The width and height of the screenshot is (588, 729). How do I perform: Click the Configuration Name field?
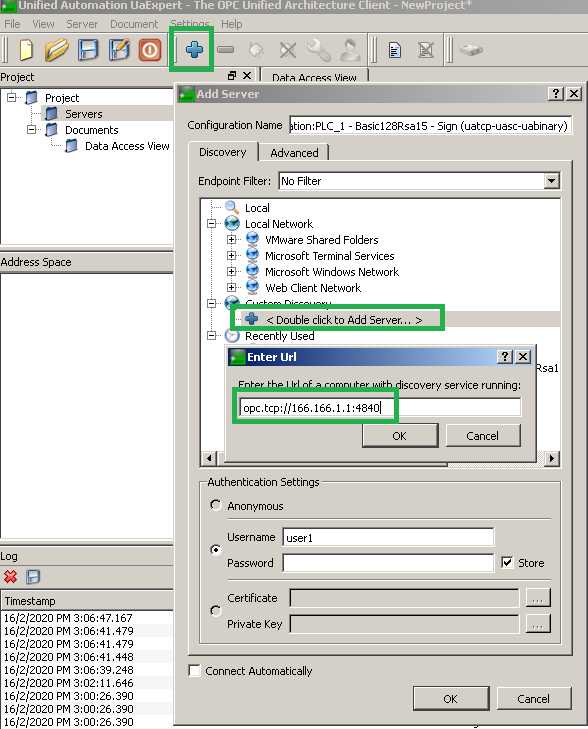430,126
